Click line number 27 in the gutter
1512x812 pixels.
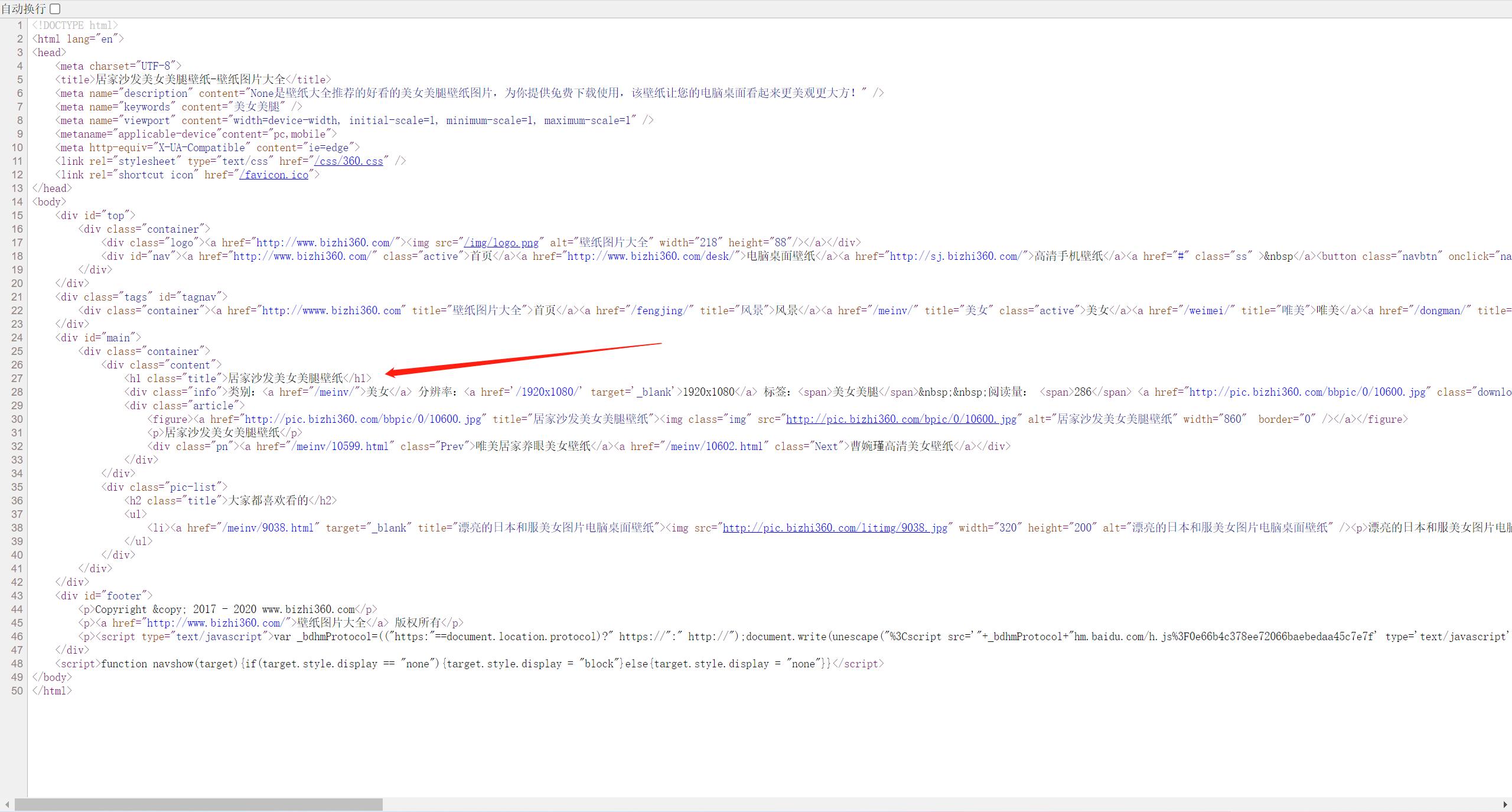point(17,378)
